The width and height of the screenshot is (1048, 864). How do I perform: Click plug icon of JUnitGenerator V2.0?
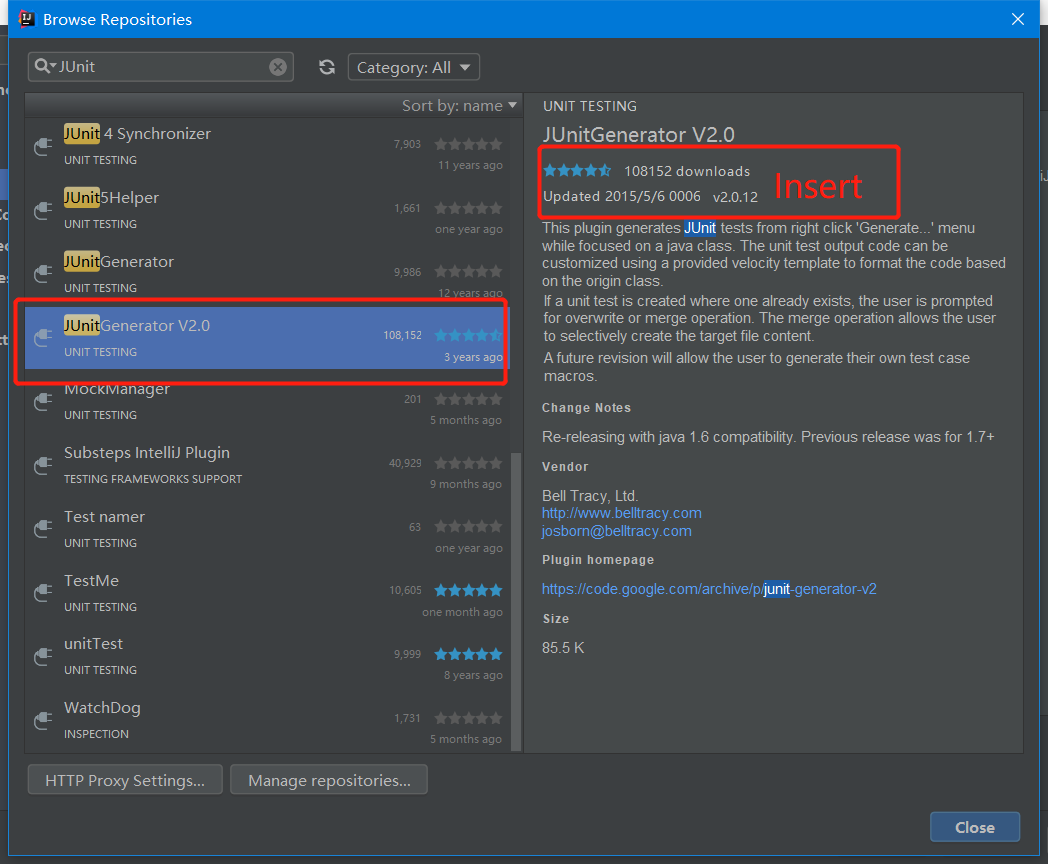point(43,337)
